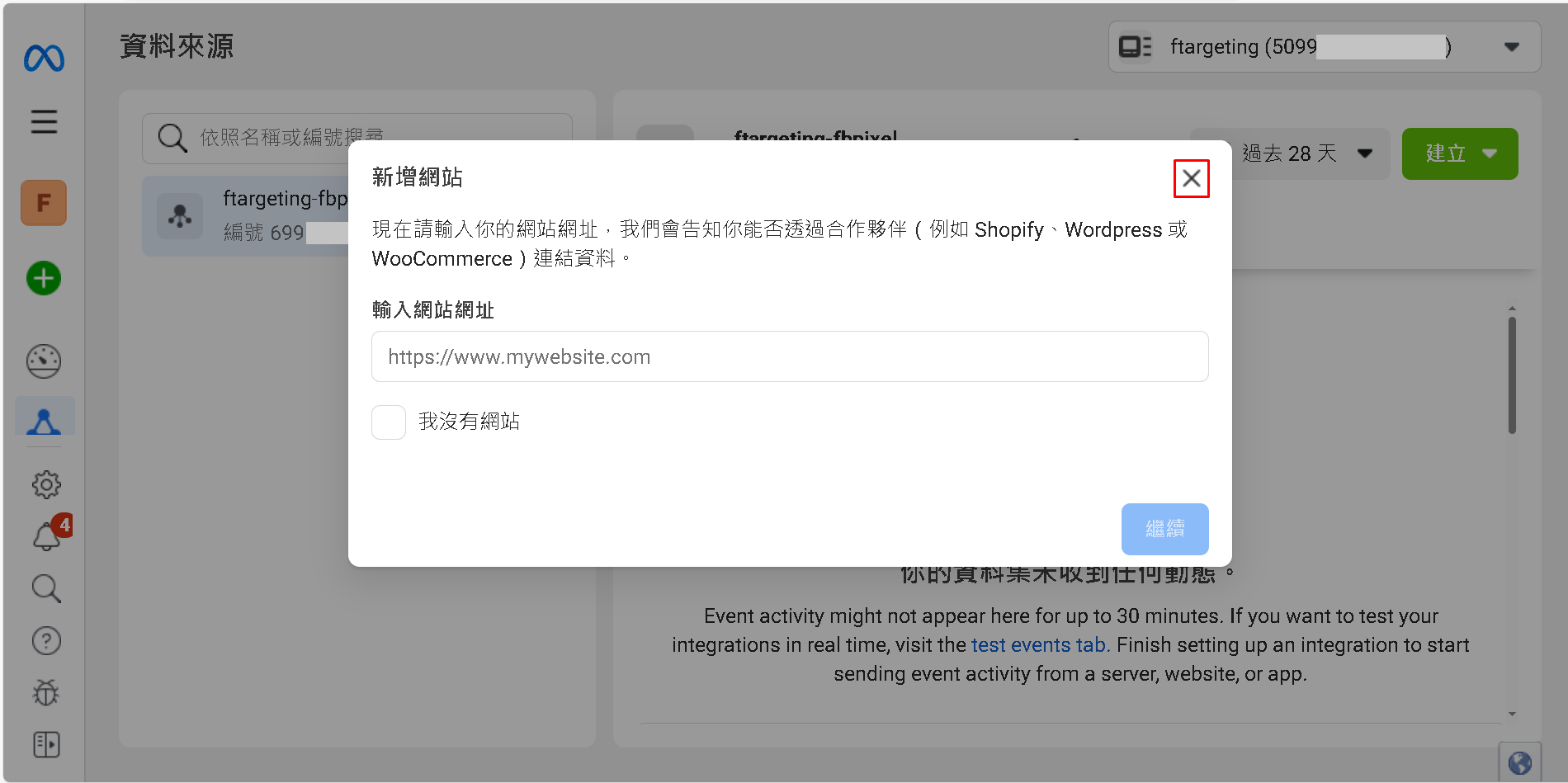Toggle the sidebar panel collapse icon
The width and height of the screenshot is (1568, 783).
click(x=46, y=744)
